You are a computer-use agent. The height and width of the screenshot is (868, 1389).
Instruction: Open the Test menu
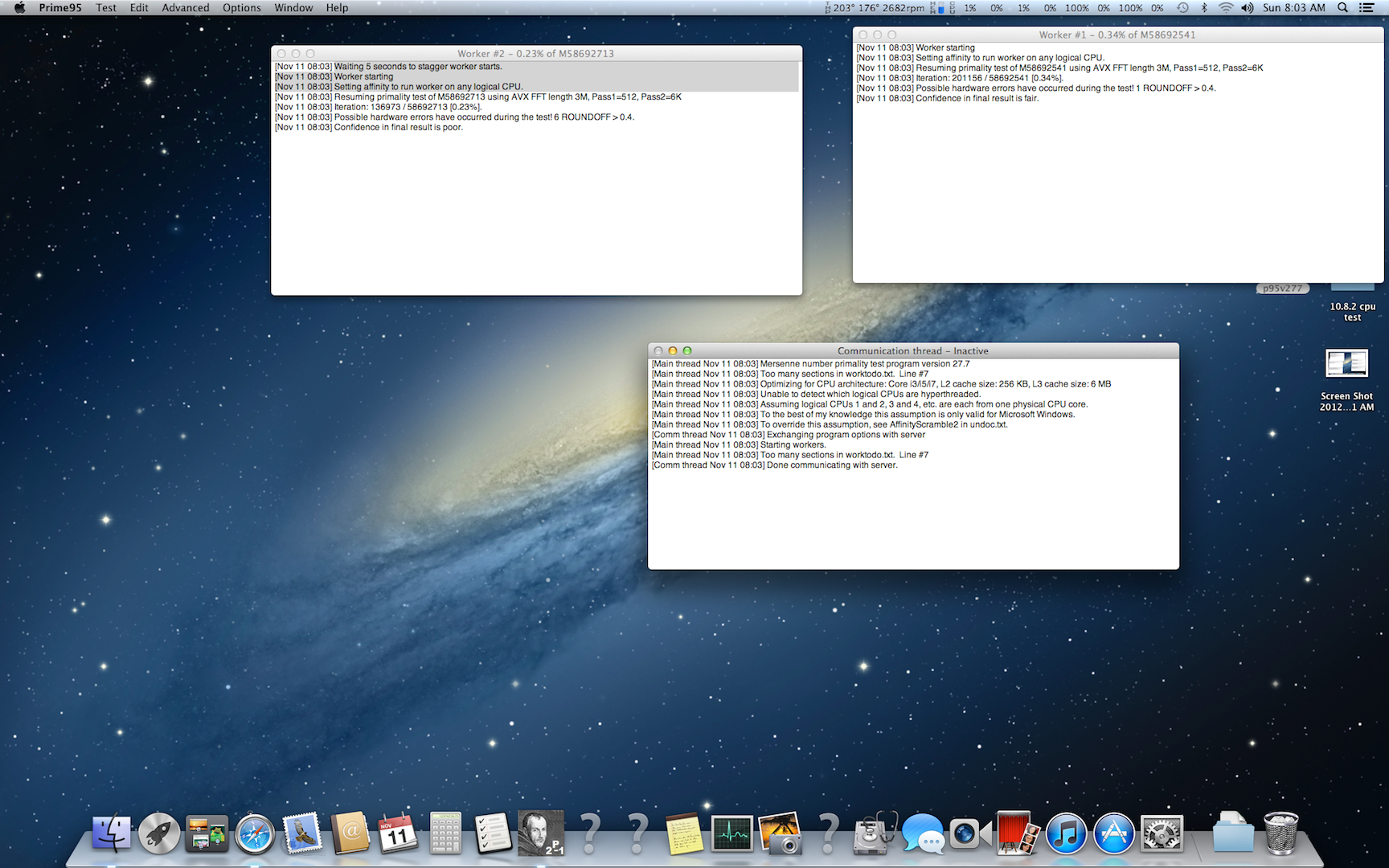106,8
